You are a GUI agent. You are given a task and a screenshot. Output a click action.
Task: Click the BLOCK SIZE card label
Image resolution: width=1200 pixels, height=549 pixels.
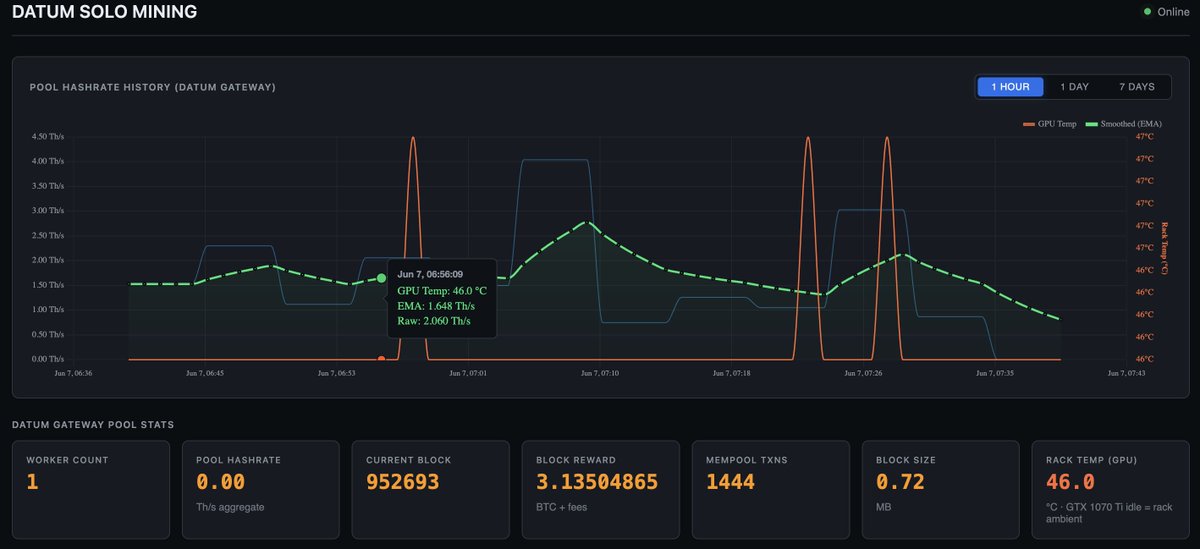(x=906, y=460)
